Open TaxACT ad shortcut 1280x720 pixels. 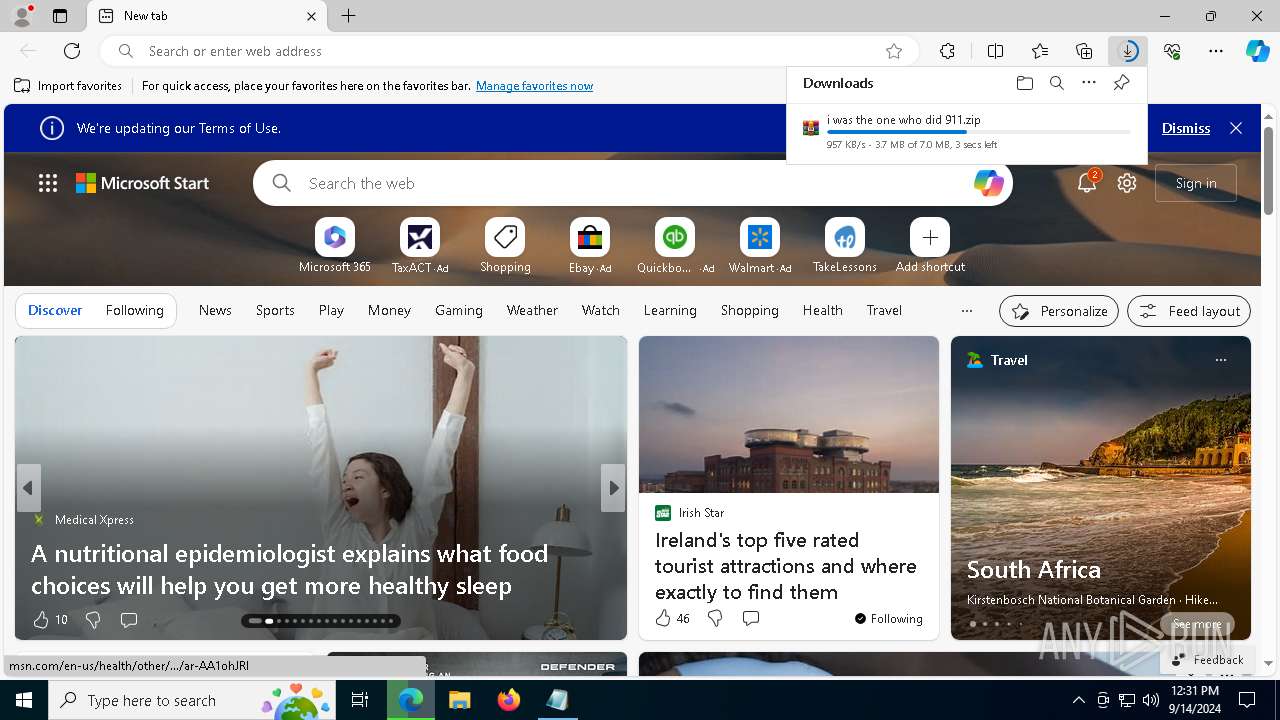[x=420, y=246]
